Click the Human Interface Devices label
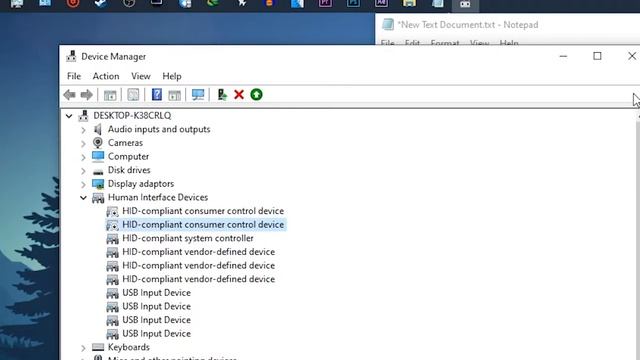This screenshot has height=360, width=640. (x=158, y=198)
